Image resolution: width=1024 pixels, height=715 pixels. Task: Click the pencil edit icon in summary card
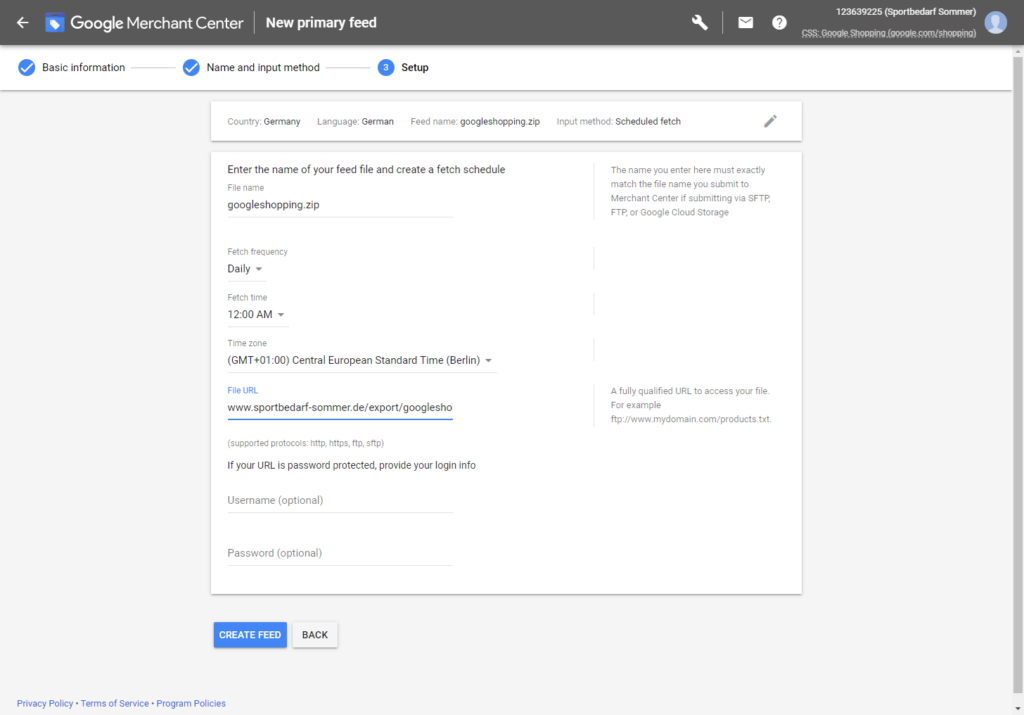coord(770,121)
